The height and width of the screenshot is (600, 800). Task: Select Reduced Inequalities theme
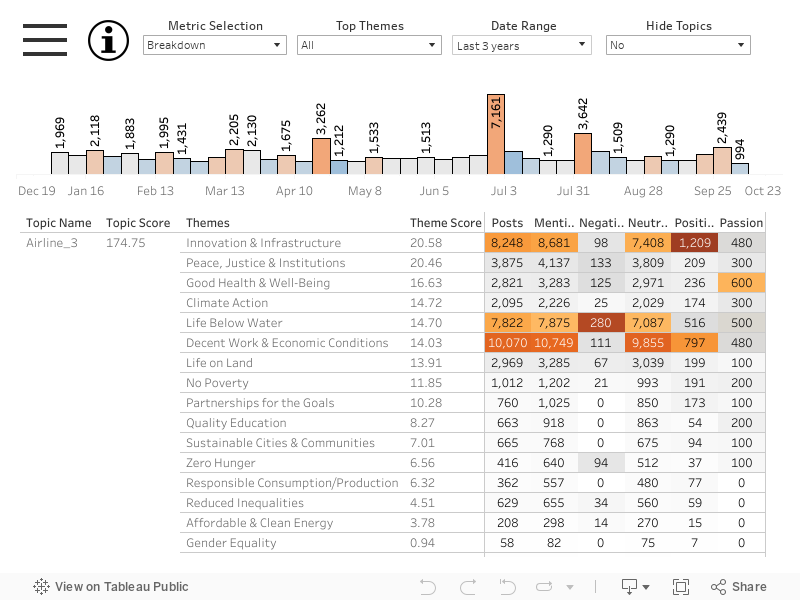click(x=244, y=503)
